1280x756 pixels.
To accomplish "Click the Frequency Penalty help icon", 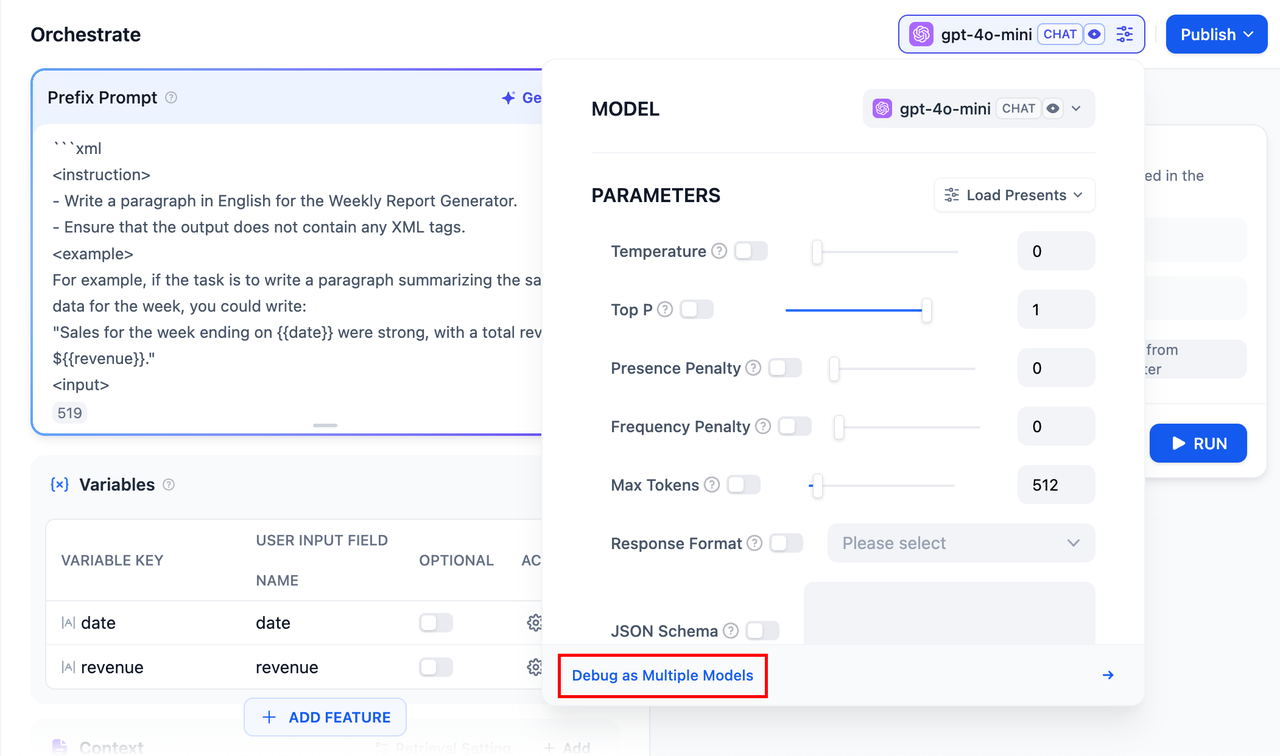I will tap(763, 427).
